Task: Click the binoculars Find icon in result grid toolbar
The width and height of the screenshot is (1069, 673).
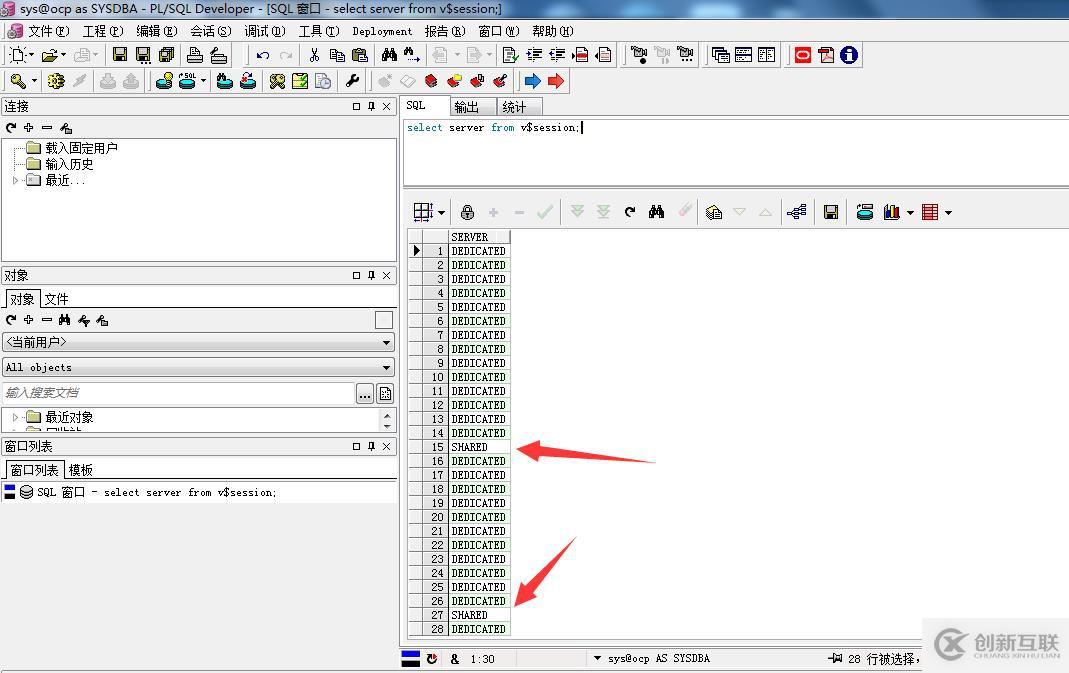Action: tap(656, 212)
